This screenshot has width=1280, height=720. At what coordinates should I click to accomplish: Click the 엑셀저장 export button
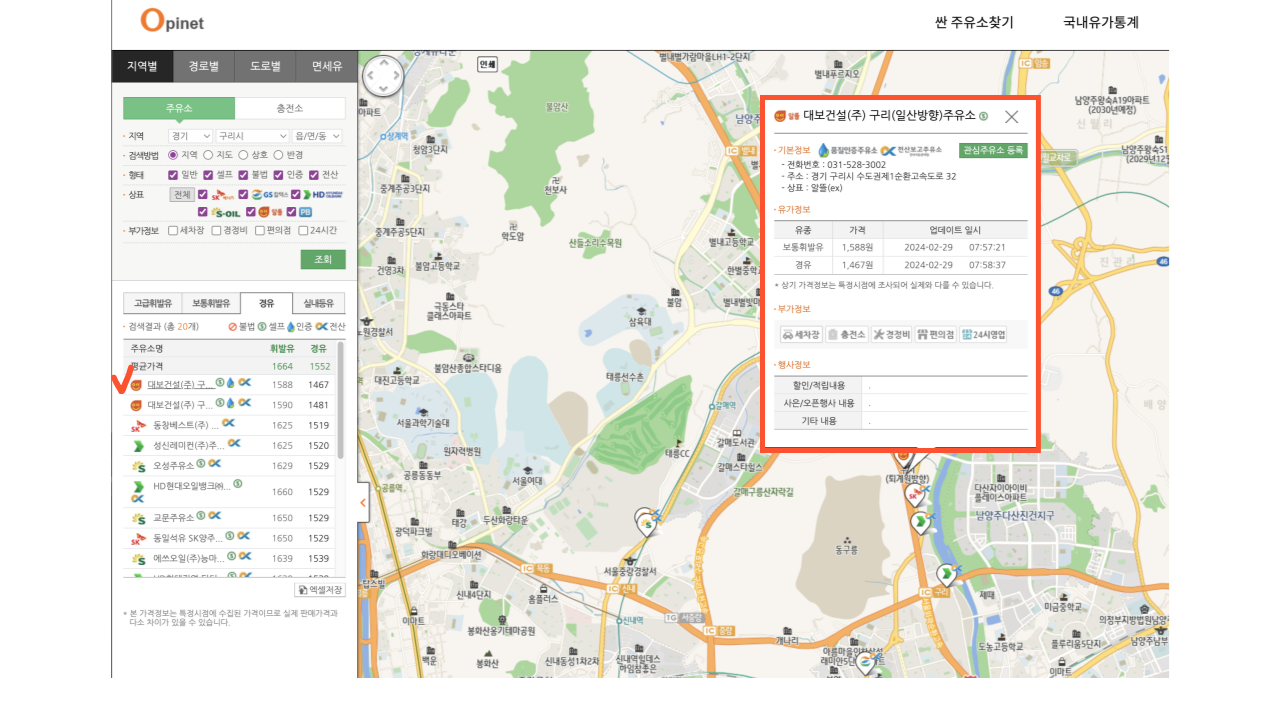pos(319,590)
